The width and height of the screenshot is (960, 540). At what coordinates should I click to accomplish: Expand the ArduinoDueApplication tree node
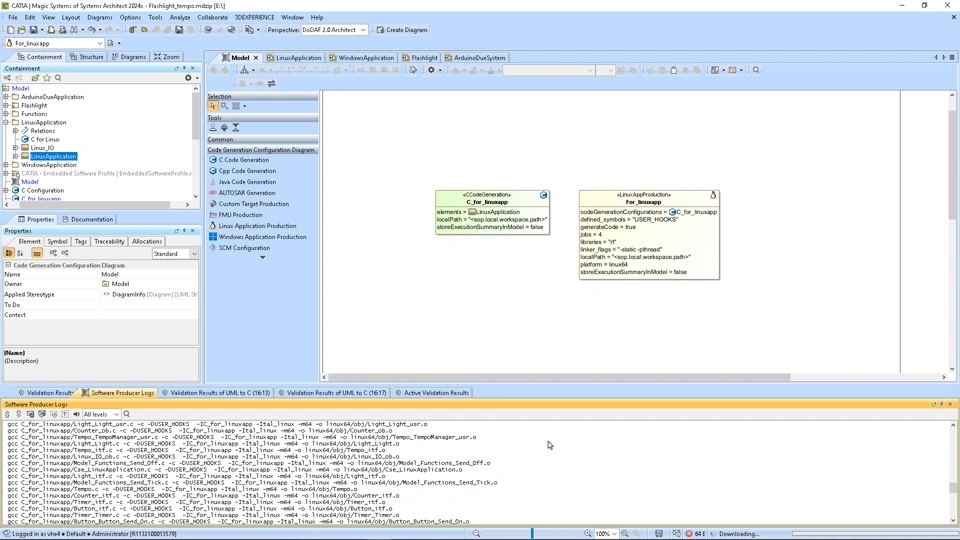tap(7, 97)
